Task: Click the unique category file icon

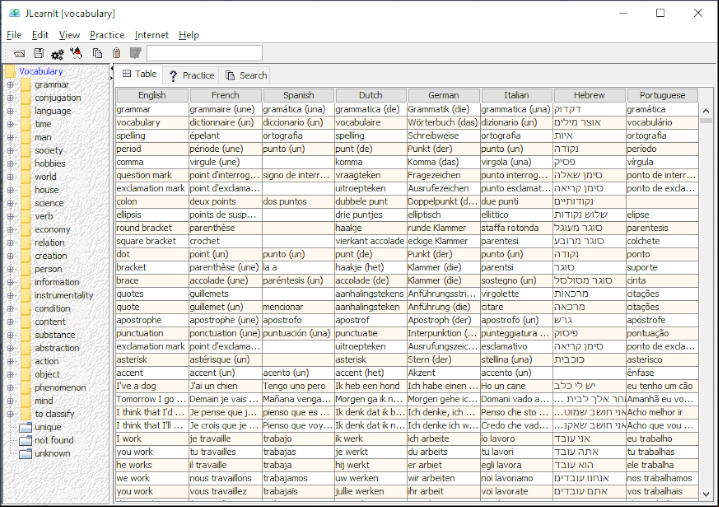Action: (x=25, y=428)
